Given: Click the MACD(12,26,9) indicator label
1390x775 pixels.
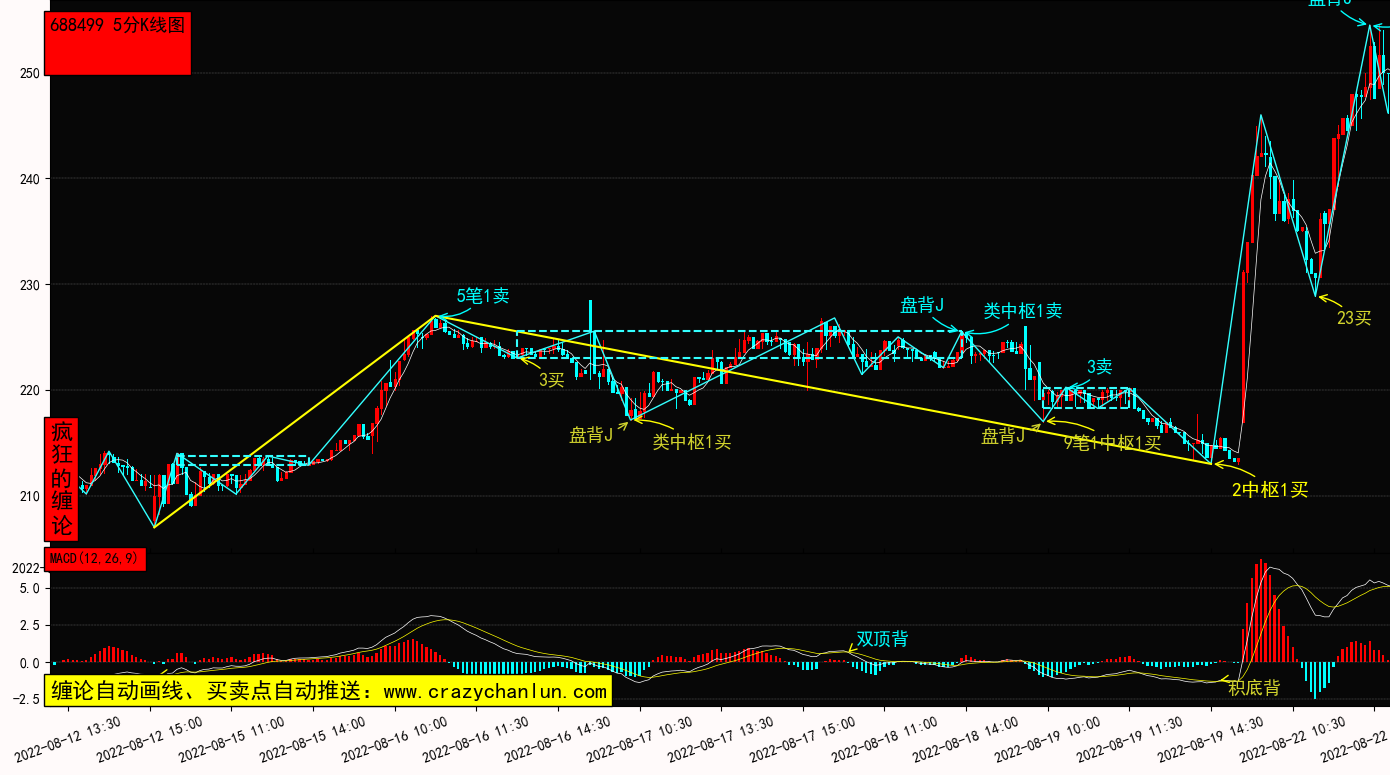Looking at the screenshot, I should [x=95, y=559].
